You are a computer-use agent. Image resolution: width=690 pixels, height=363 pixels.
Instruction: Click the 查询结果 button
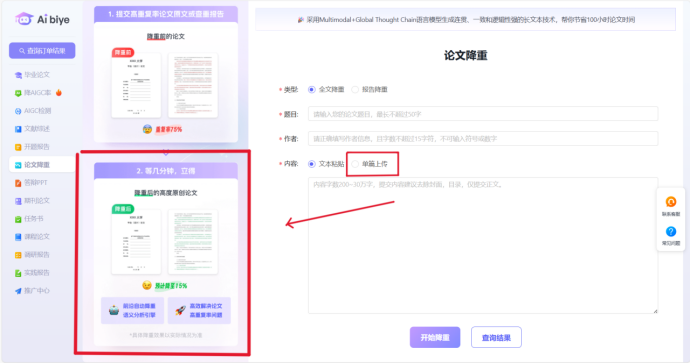pyautogui.click(x=496, y=337)
